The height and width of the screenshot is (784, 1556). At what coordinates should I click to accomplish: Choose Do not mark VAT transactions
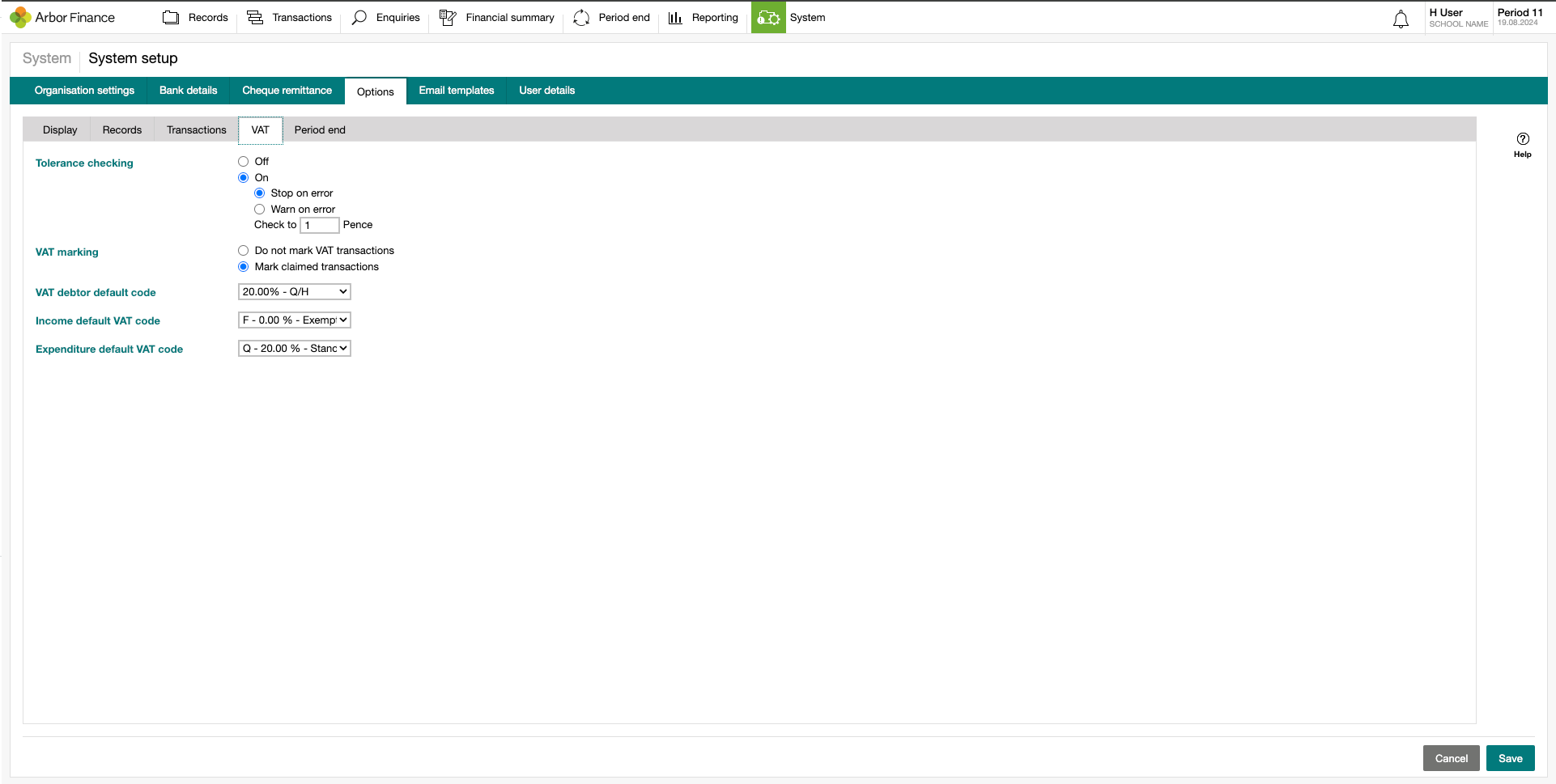(x=243, y=250)
